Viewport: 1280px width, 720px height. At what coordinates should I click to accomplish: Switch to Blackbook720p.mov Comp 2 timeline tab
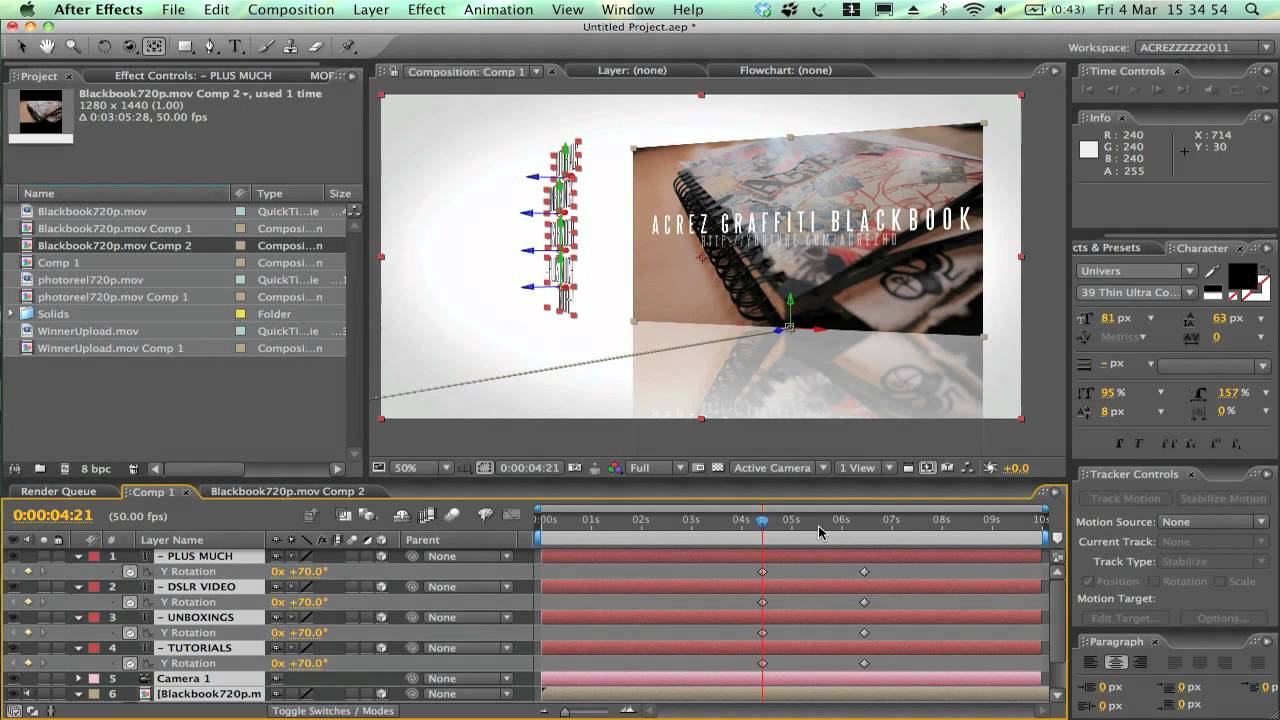pyautogui.click(x=287, y=491)
